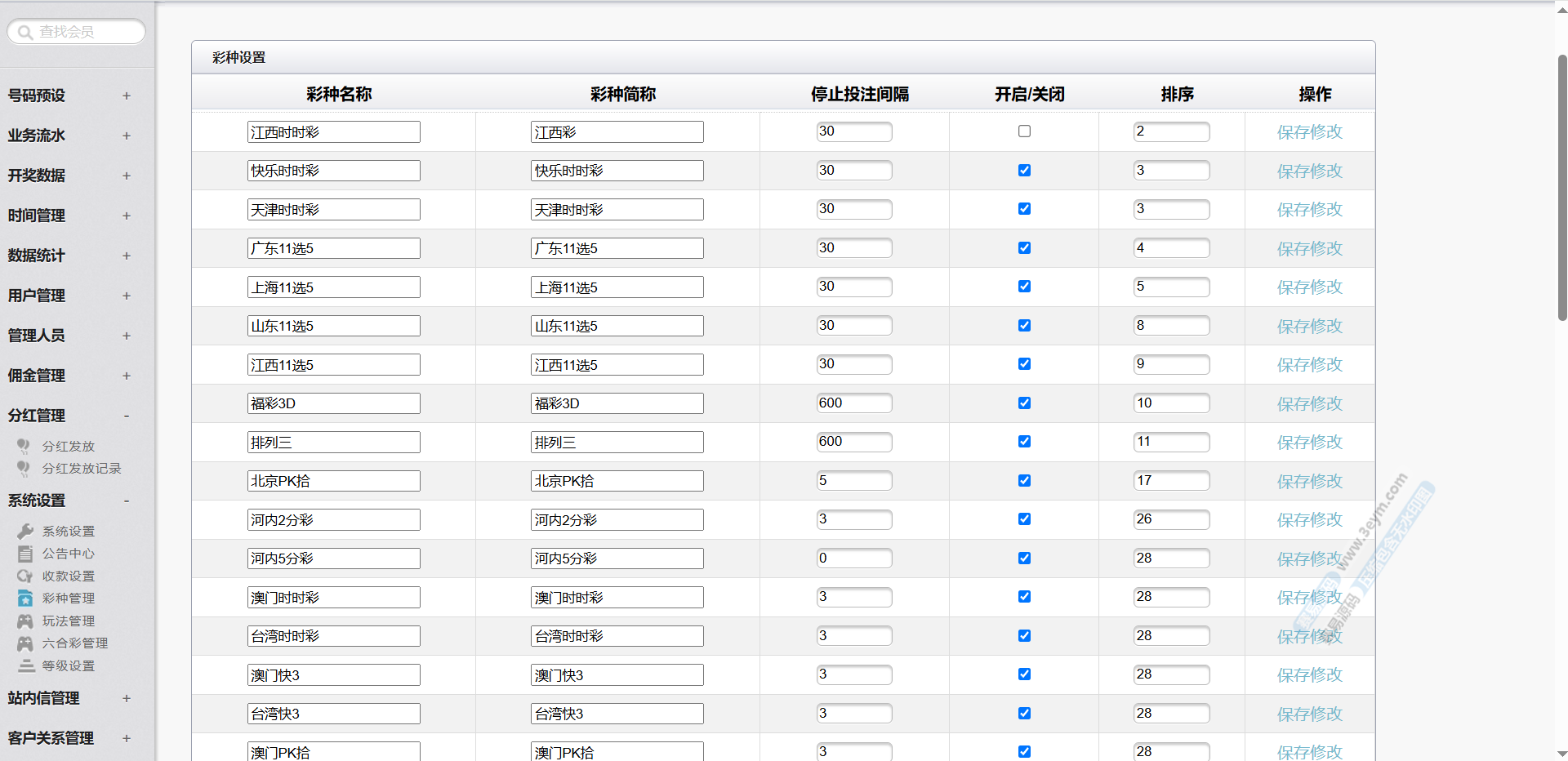
Task: Click the wrench icon beside 系统设置
Action: click(x=25, y=532)
